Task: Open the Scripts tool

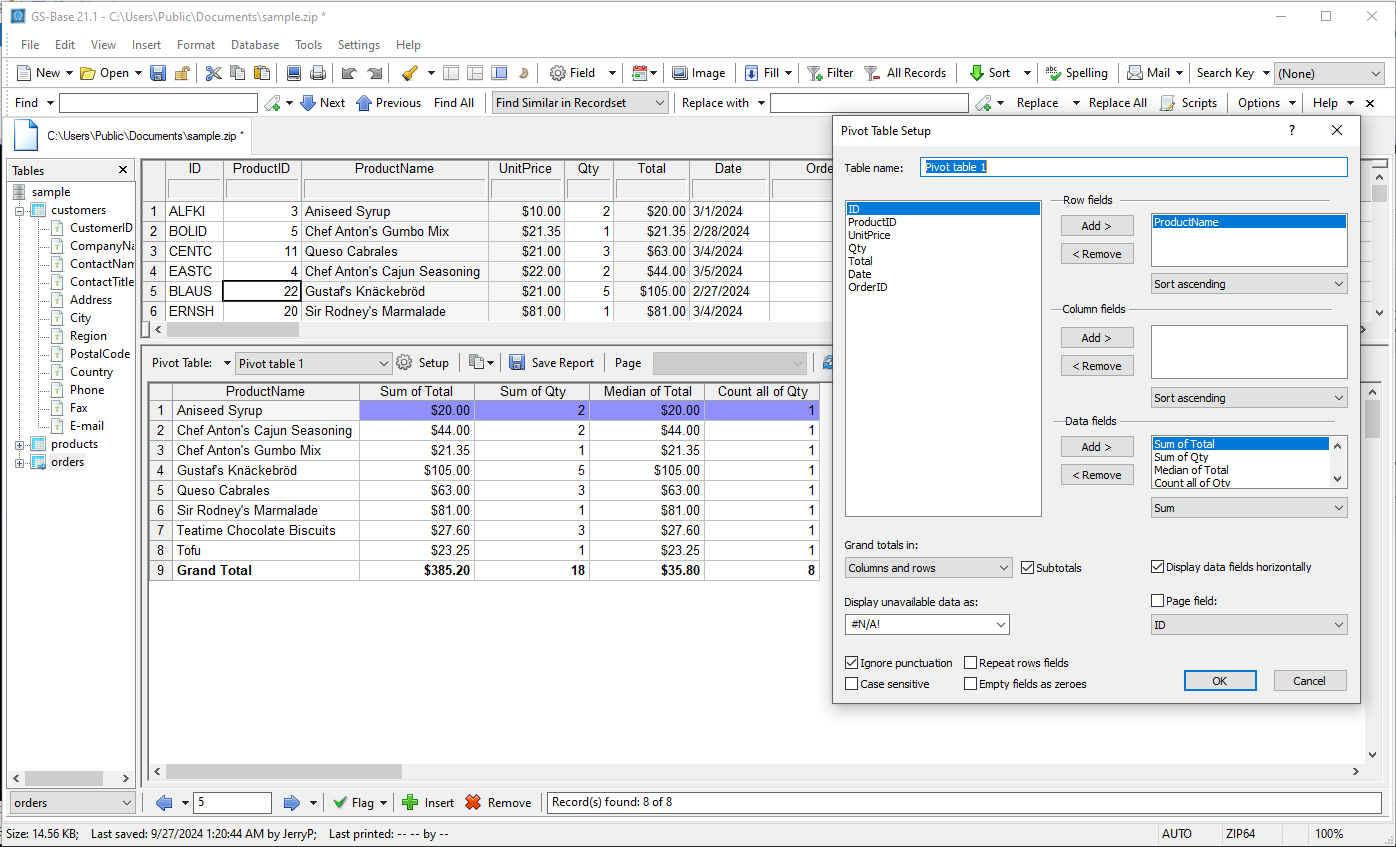Action: point(1188,103)
